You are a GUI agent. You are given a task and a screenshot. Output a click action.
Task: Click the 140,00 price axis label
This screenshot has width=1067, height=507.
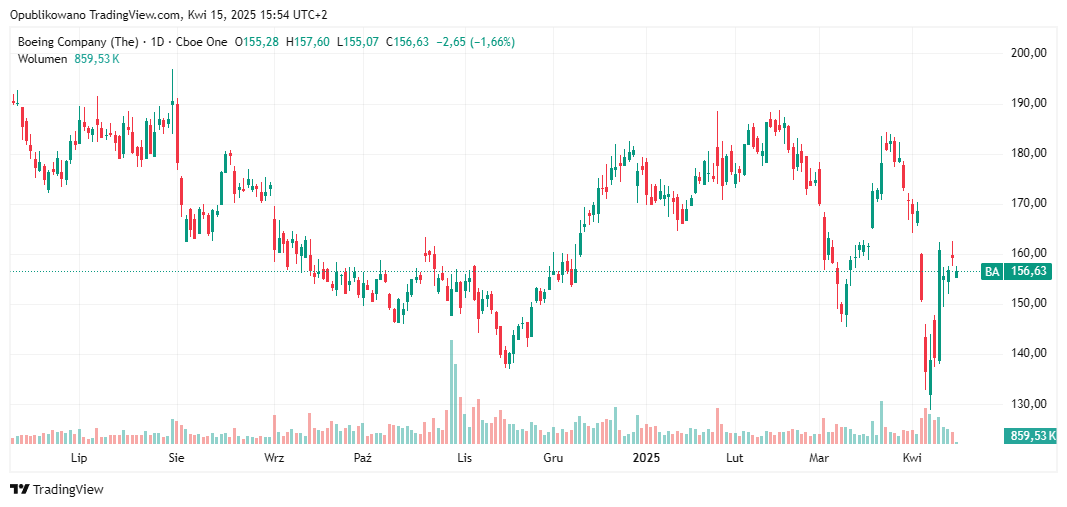(x=1028, y=353)
